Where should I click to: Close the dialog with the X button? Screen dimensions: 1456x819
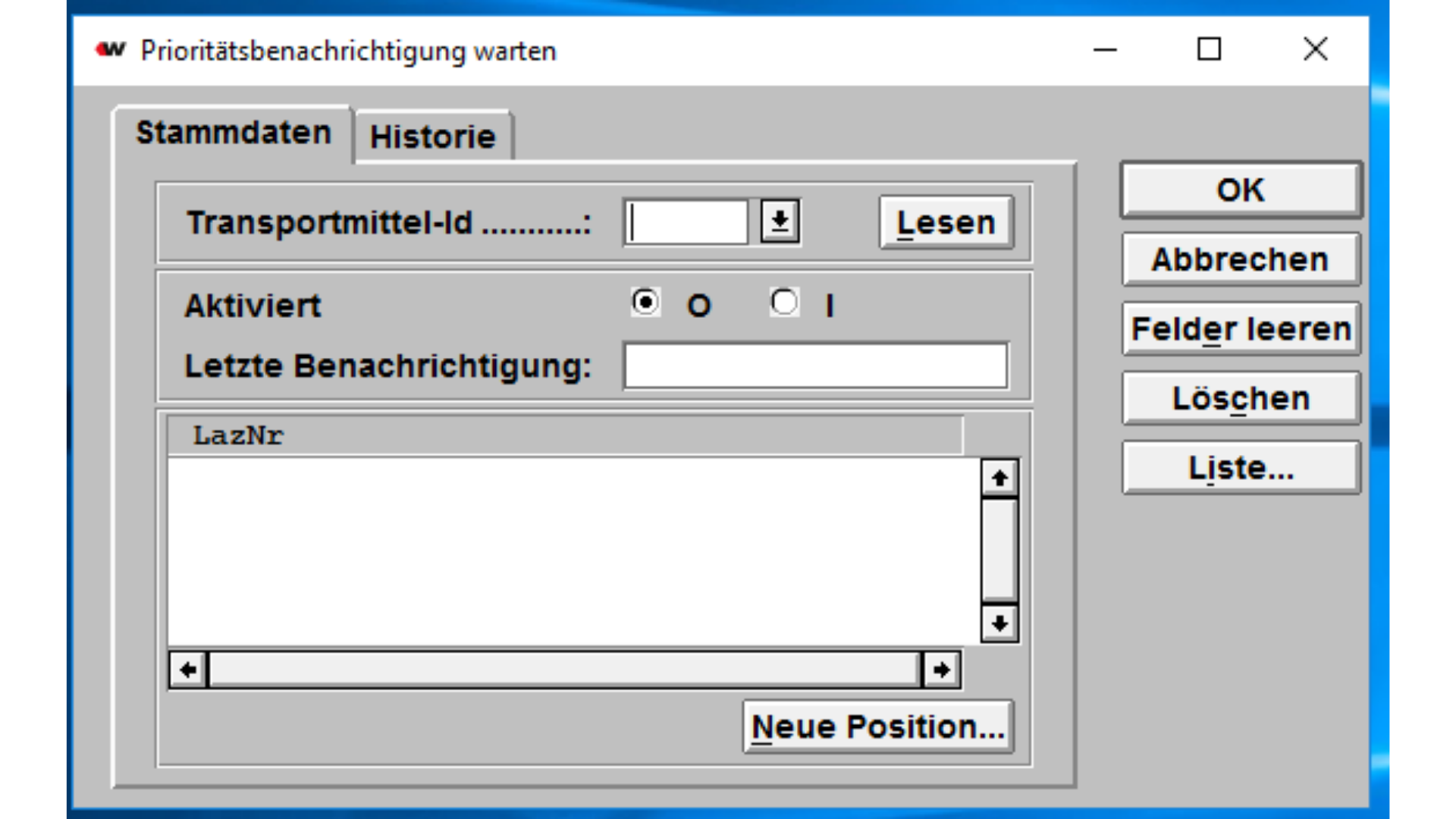point(1315,50)
